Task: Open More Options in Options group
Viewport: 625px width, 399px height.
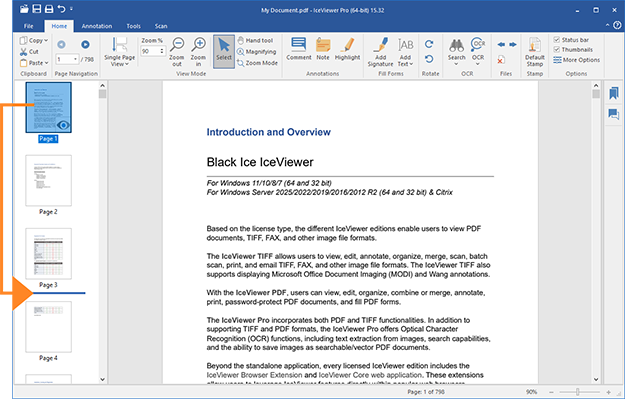Action: 576,60
